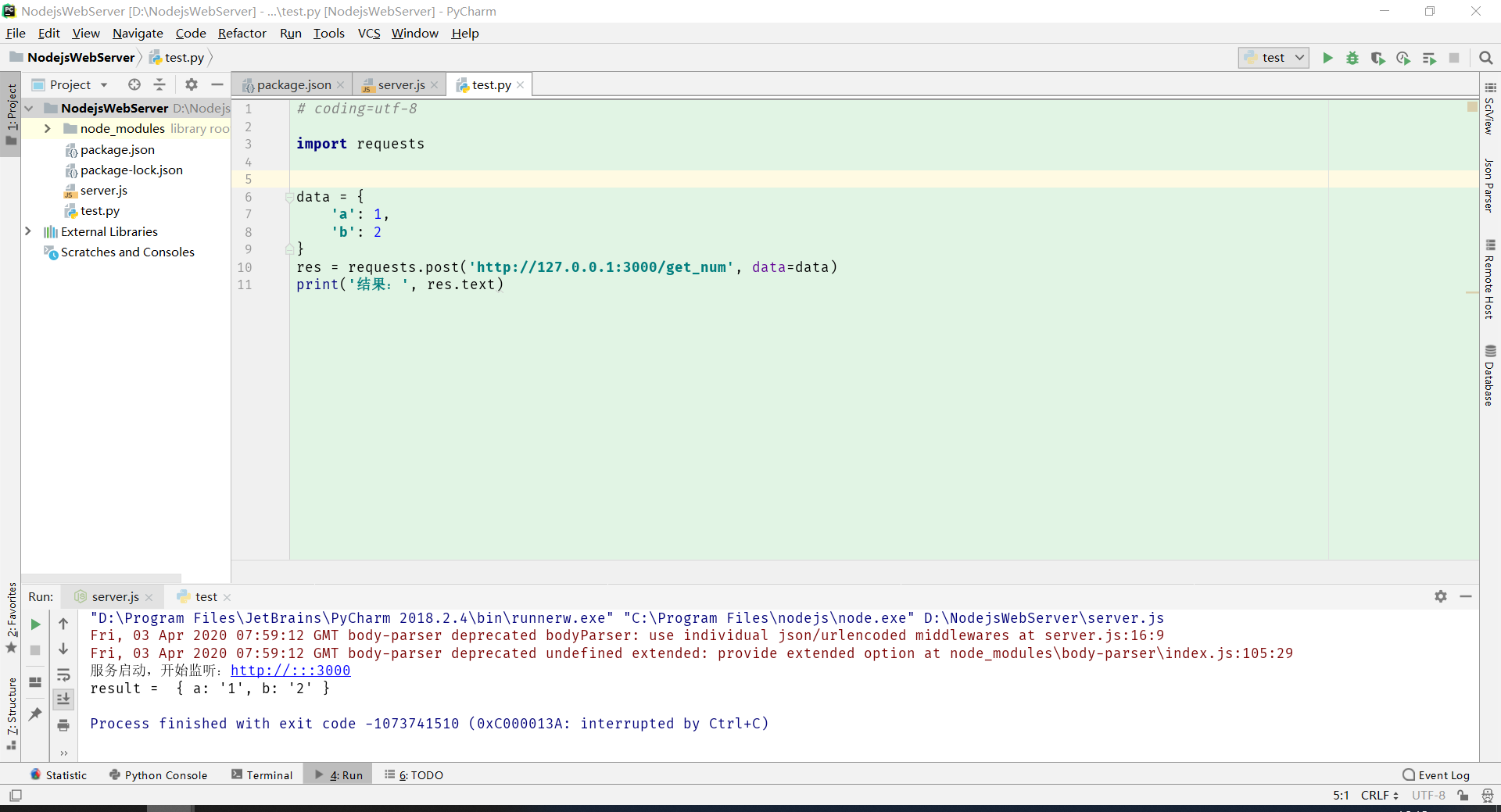This screenshot has width=1501, height=812.
Task: Restore layout icon in Run panel
Action: click(35, 682)
